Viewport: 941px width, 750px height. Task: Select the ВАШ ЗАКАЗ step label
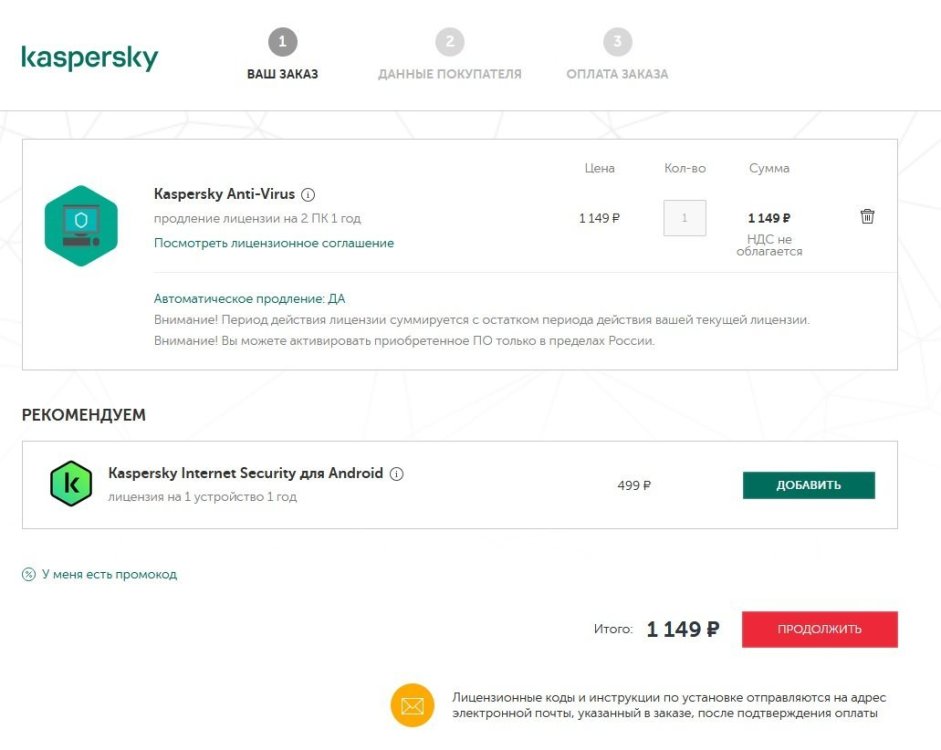[x=283, y=73]
